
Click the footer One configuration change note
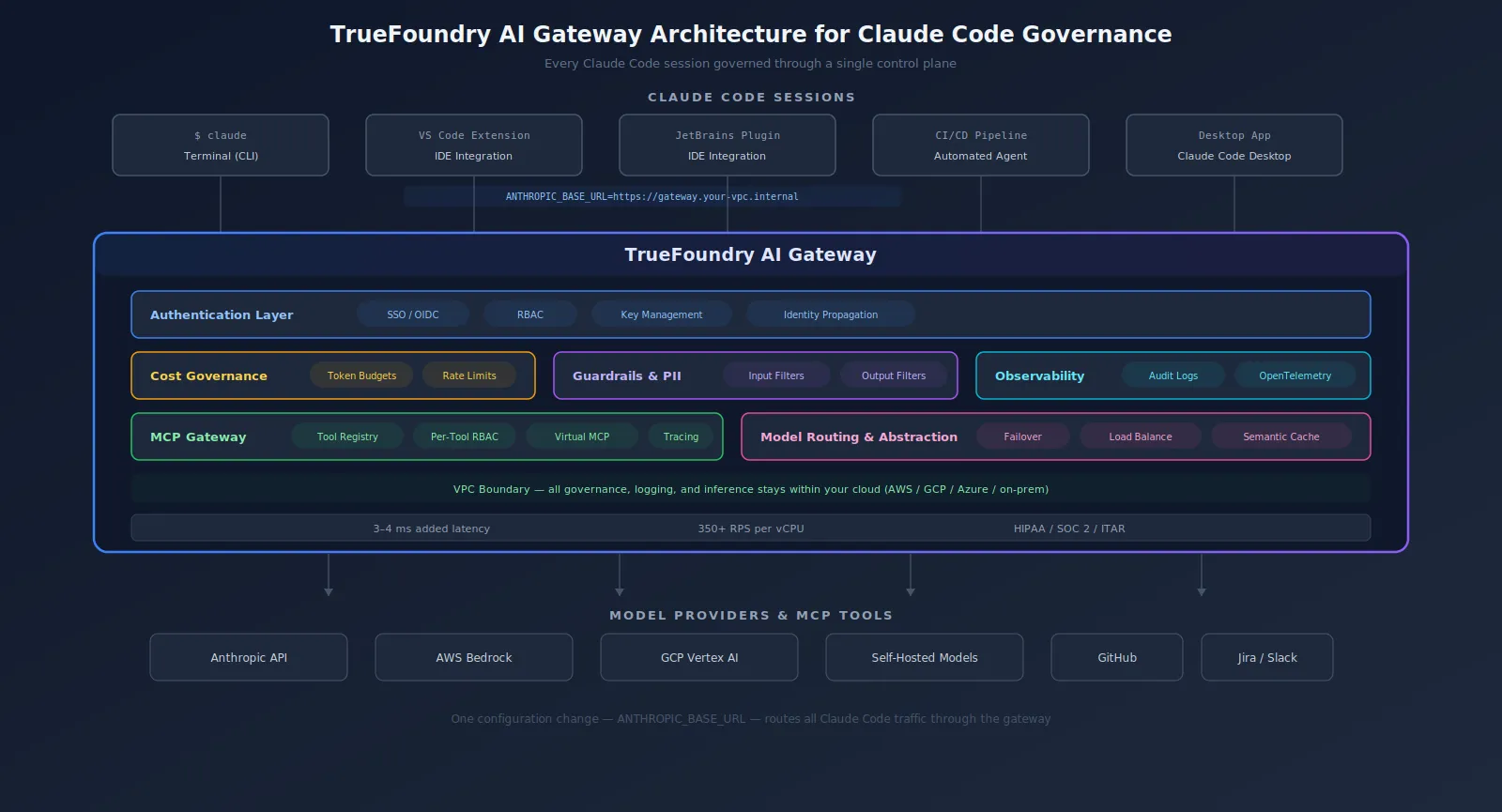click(751, 719)
